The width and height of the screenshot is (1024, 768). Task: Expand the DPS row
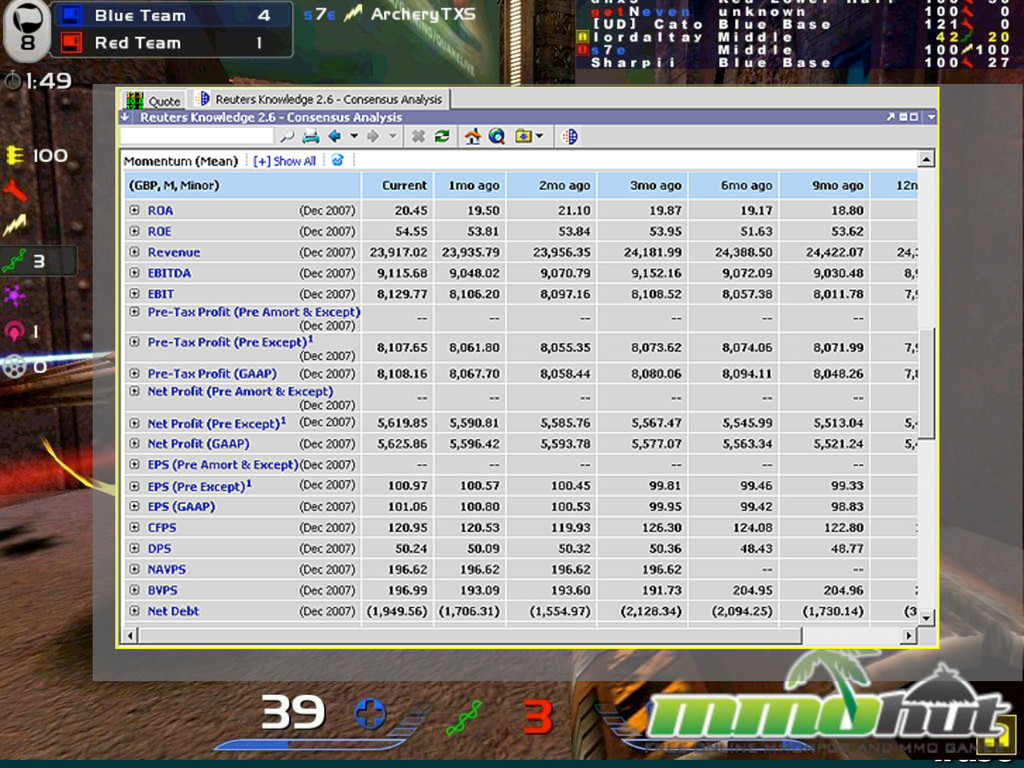(x=135, y=548)
